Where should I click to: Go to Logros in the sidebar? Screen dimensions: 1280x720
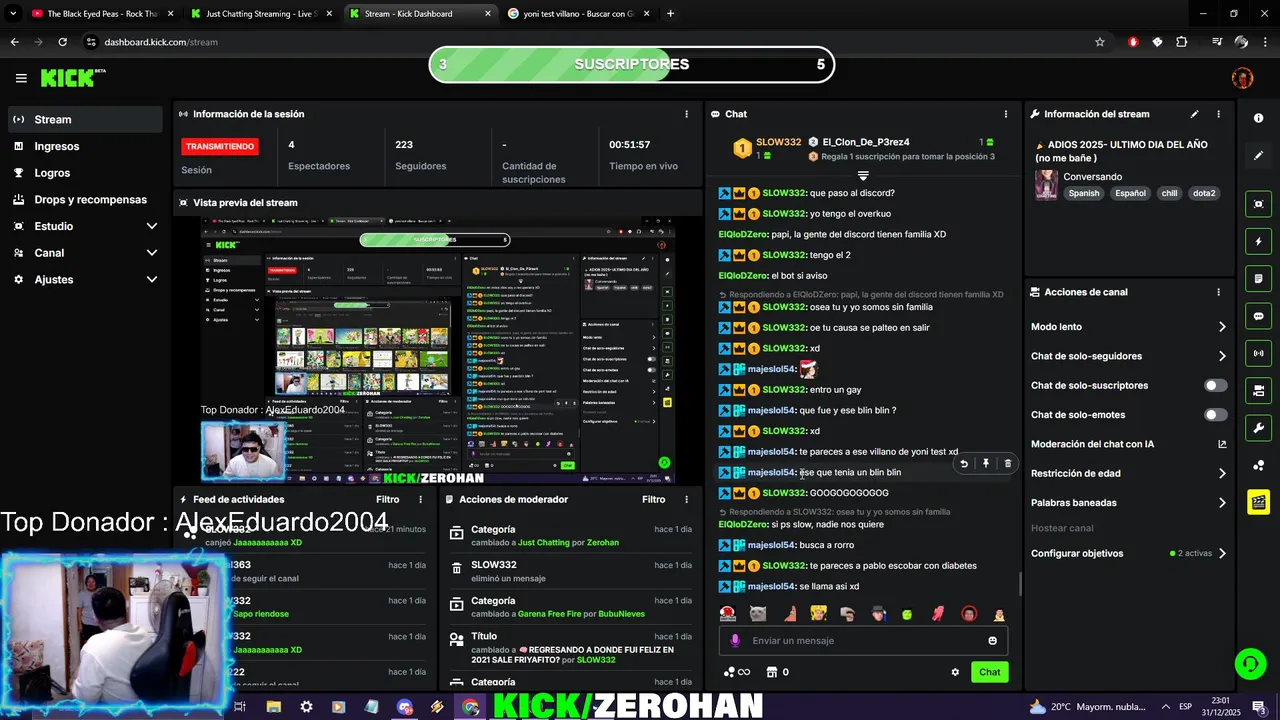[85, 173]
